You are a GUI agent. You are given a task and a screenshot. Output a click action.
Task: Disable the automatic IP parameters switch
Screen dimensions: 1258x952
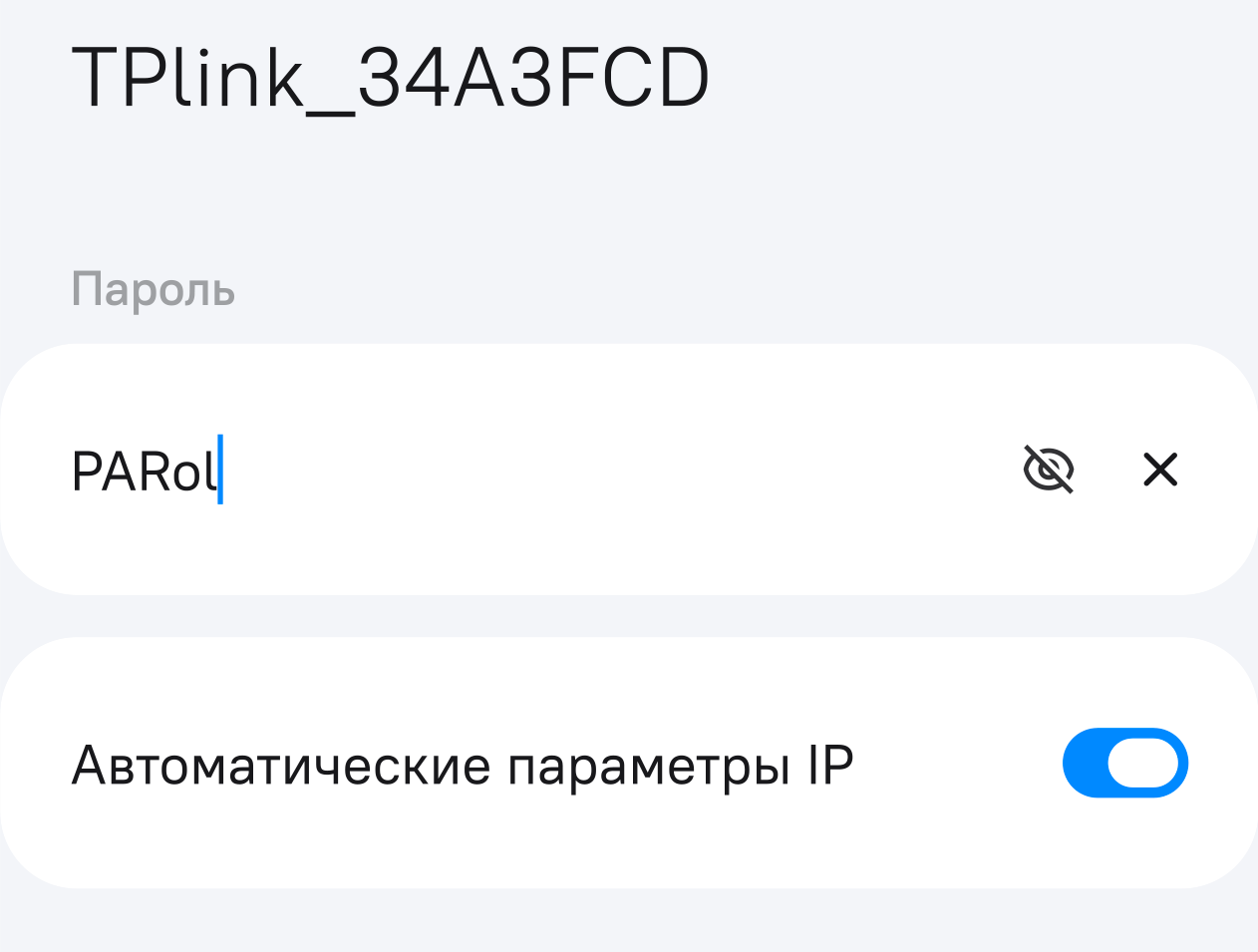pos(1124,764)
